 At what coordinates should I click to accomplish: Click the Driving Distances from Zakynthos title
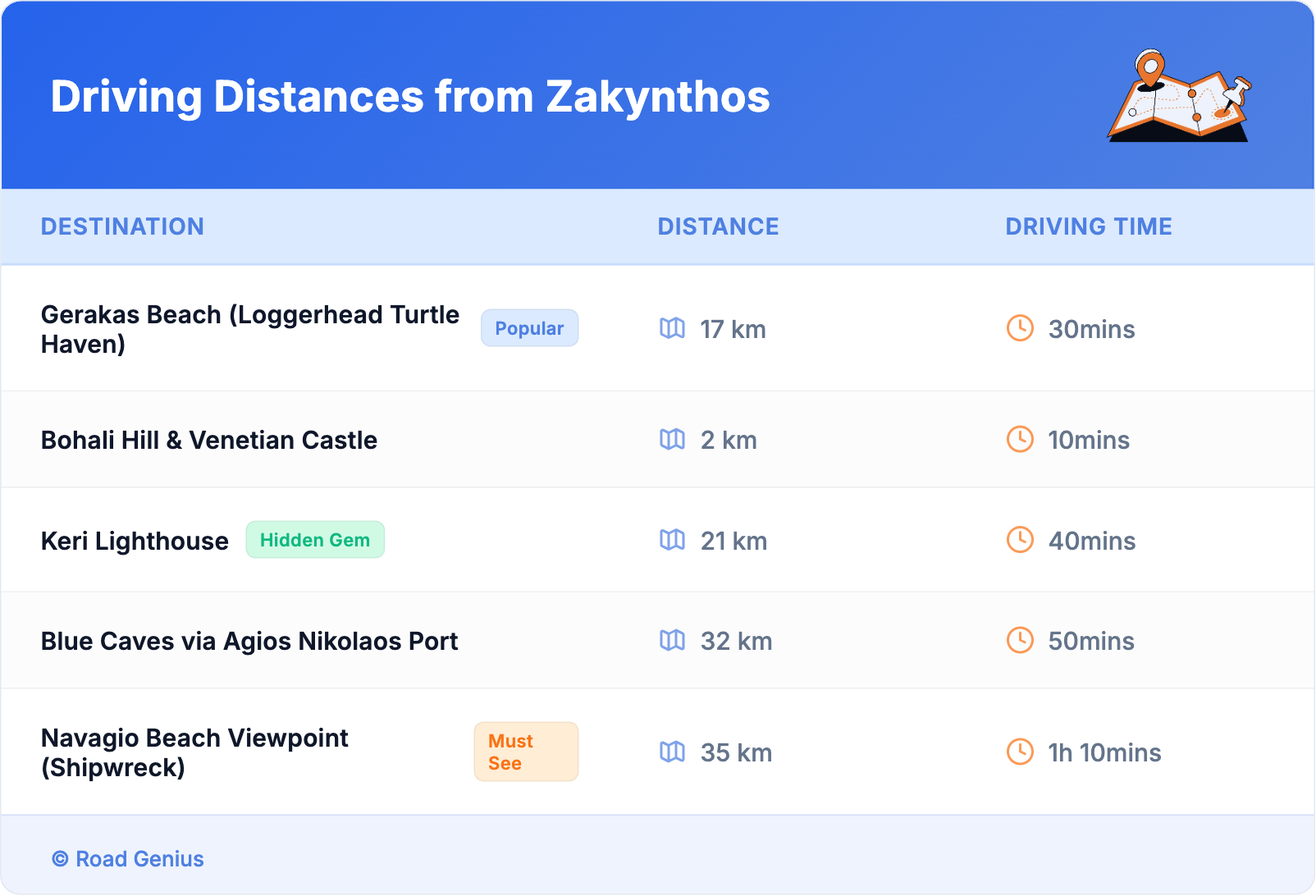410,97
